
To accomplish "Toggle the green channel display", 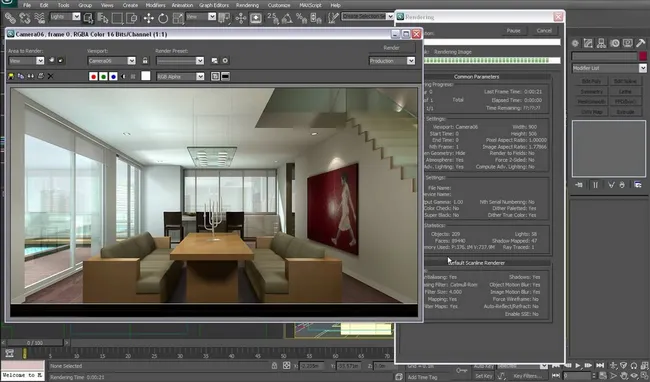I will tap(103, 77).
